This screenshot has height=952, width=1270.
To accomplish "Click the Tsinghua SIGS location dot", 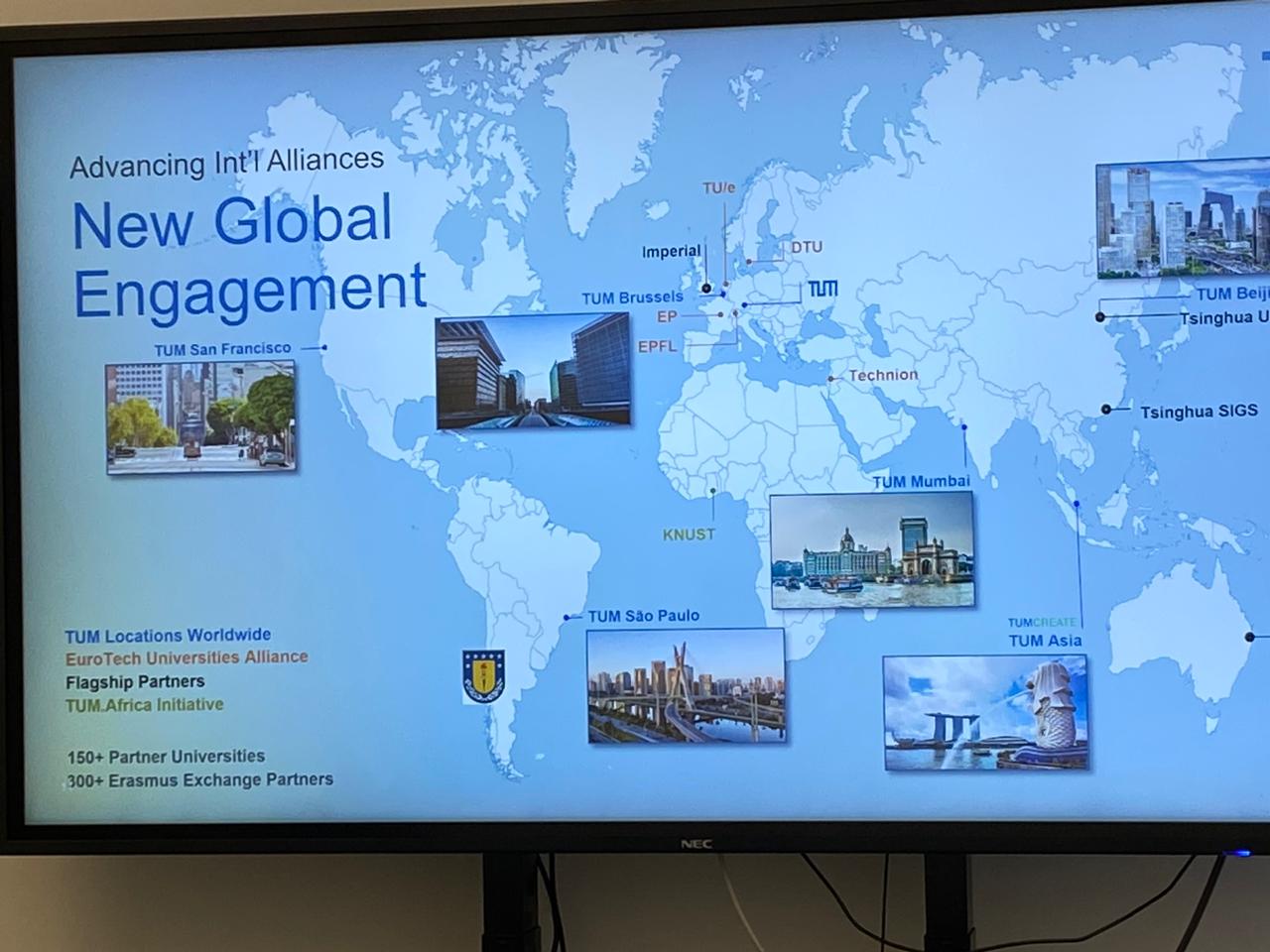I will (x=1106, y=410).
